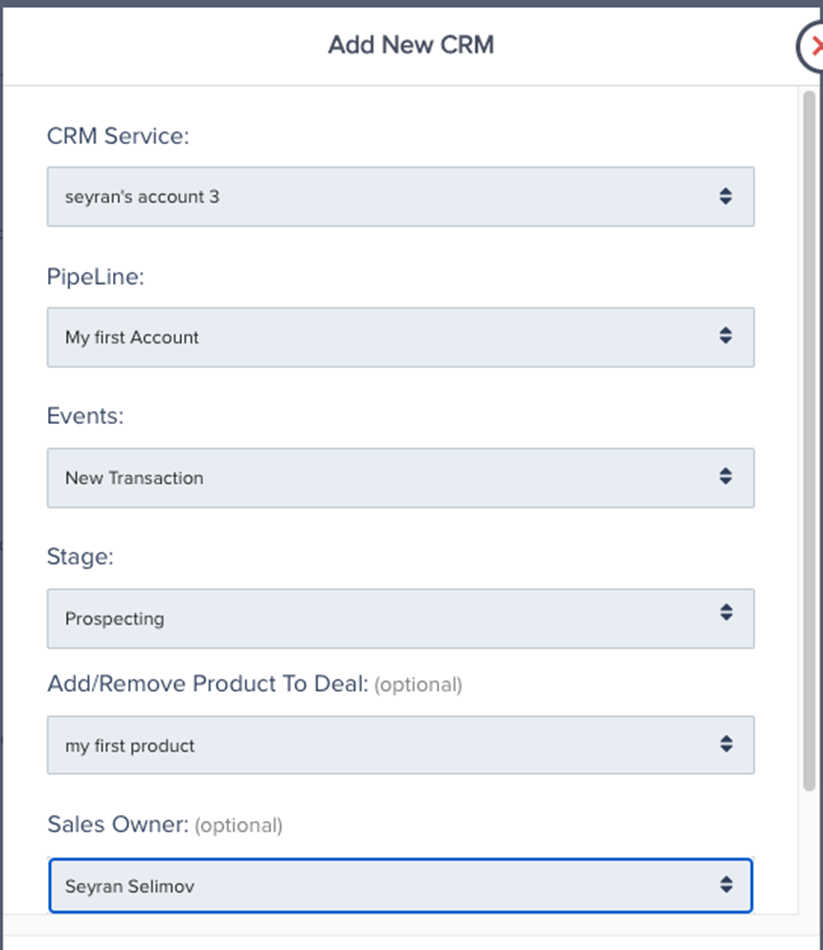Click the Events dropdown arrow icon
This screenshot has width=823, height=950.
[726, 478]
